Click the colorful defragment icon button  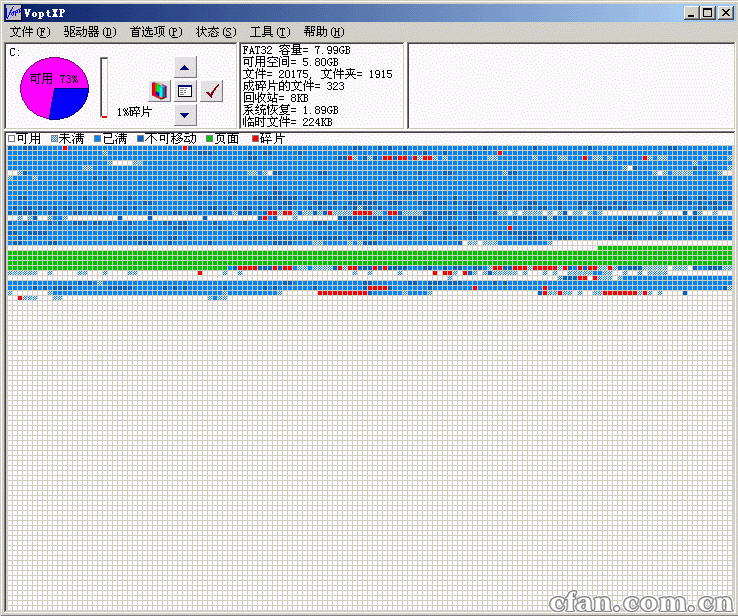point(159,90)
